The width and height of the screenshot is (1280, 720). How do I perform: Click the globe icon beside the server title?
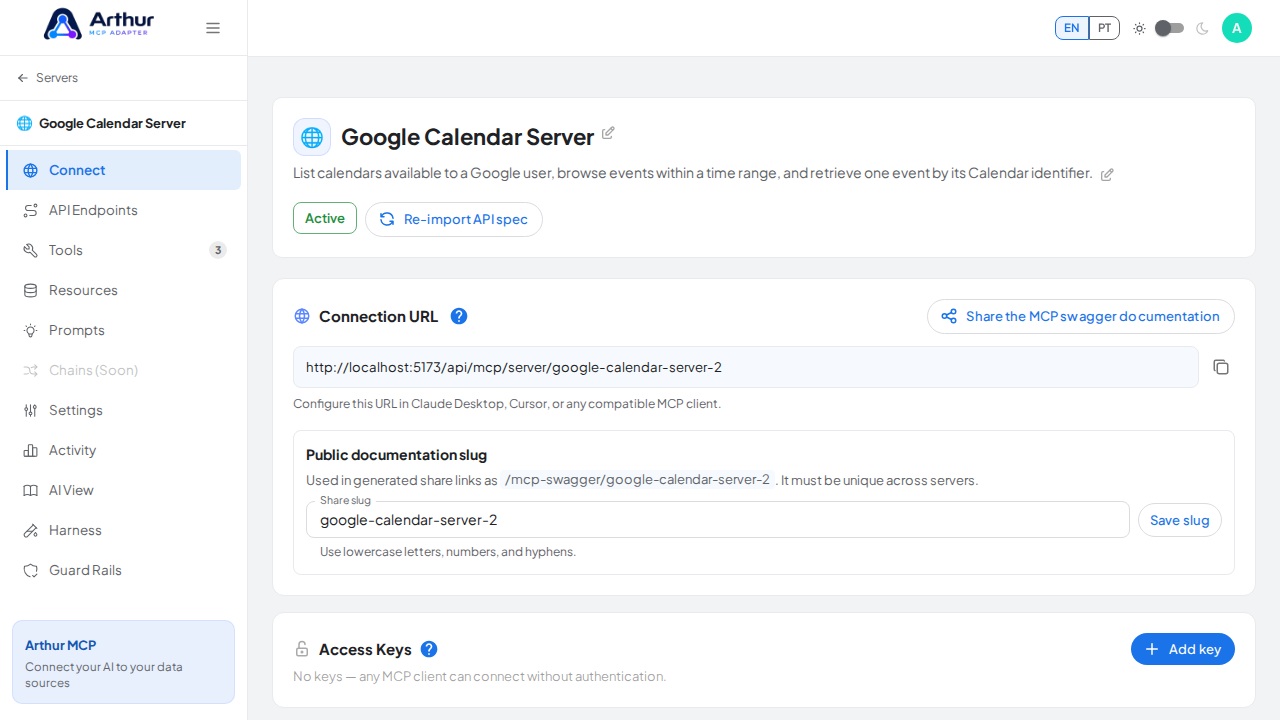[312, 137]
